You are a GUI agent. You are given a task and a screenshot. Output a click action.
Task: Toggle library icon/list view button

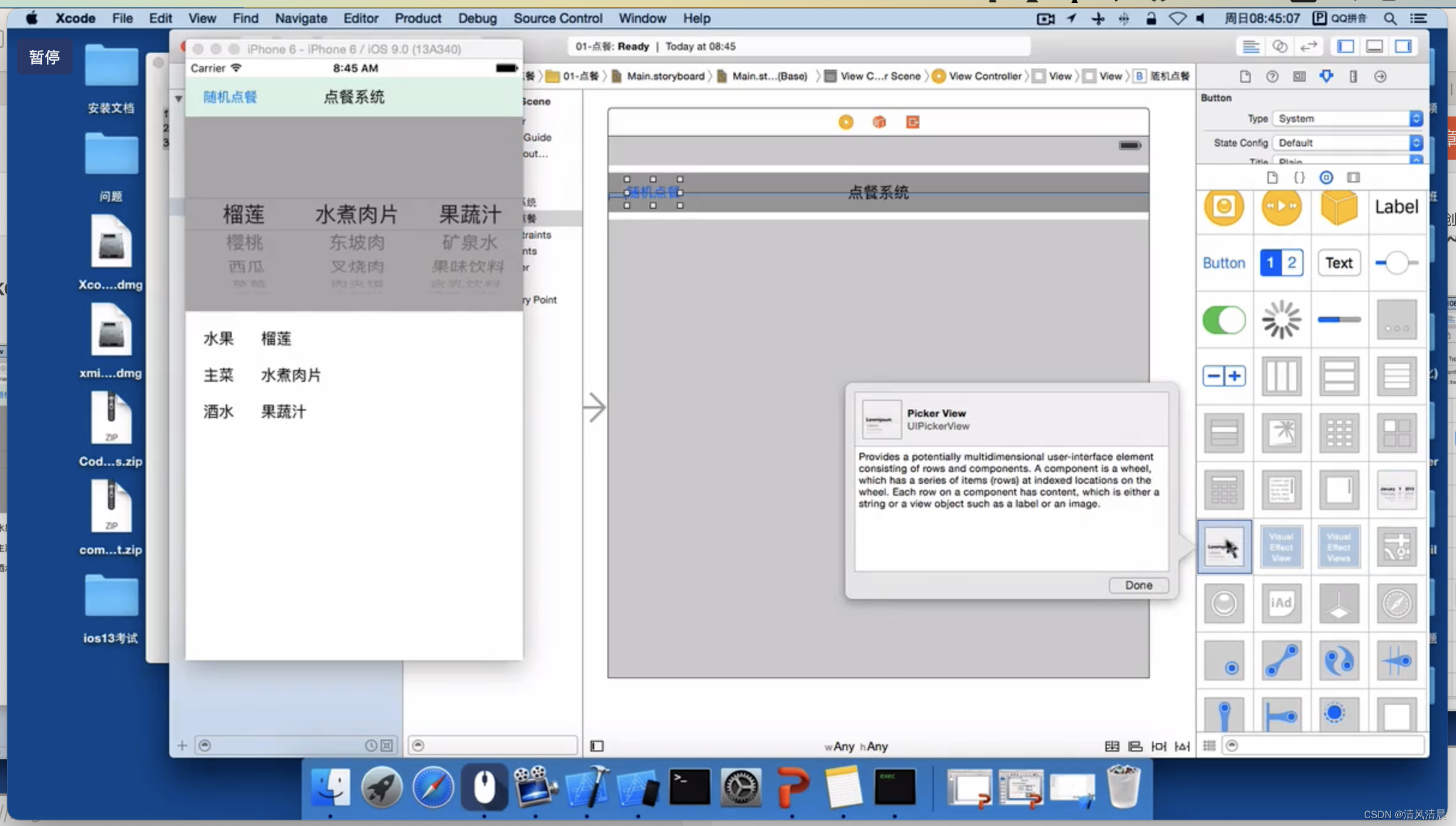pyautogui.click(x=1209, y=746)
